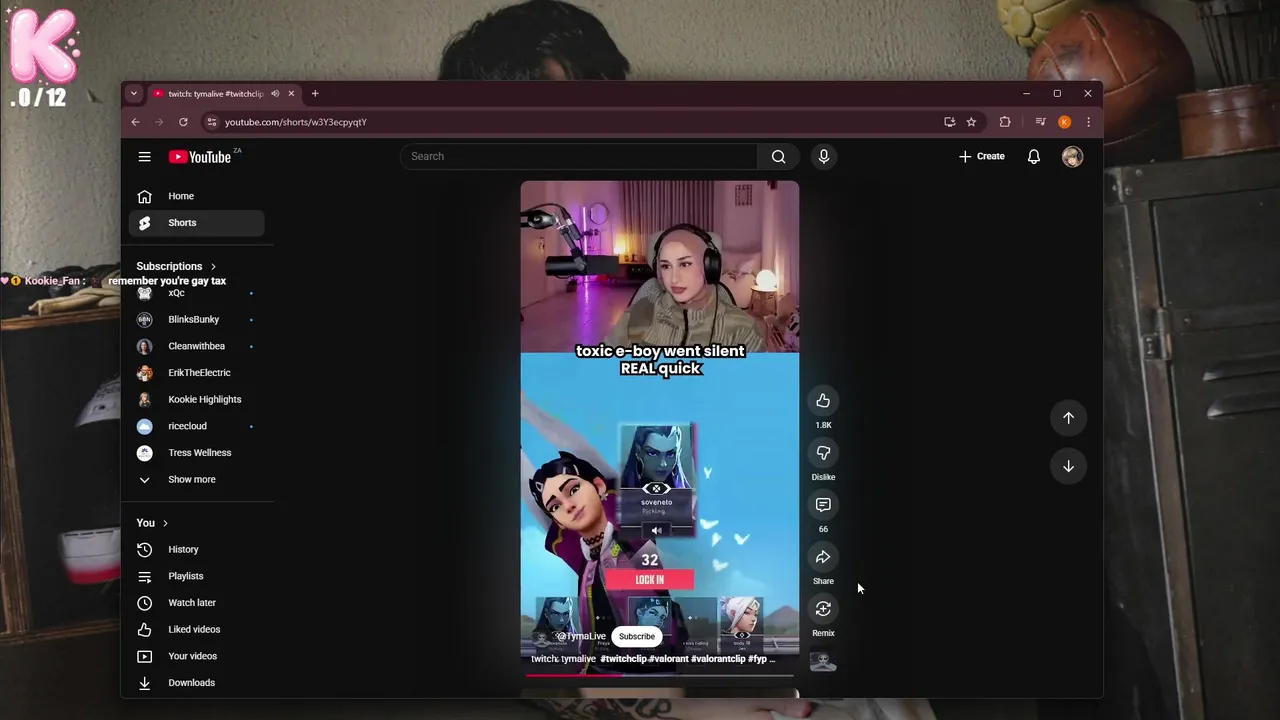
Task: Open Home in the sidebar
Action: click(196, 196)
